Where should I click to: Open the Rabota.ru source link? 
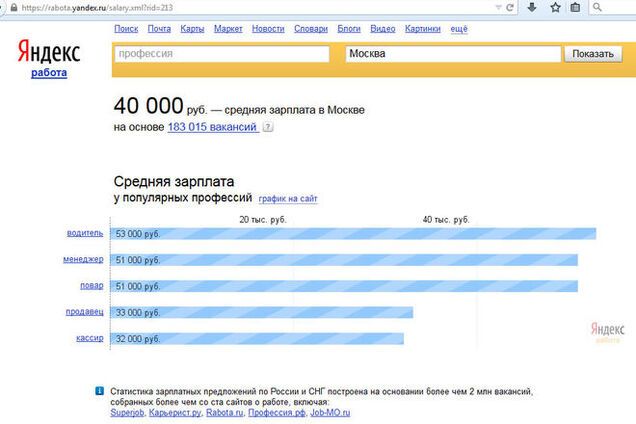point(225,413)
